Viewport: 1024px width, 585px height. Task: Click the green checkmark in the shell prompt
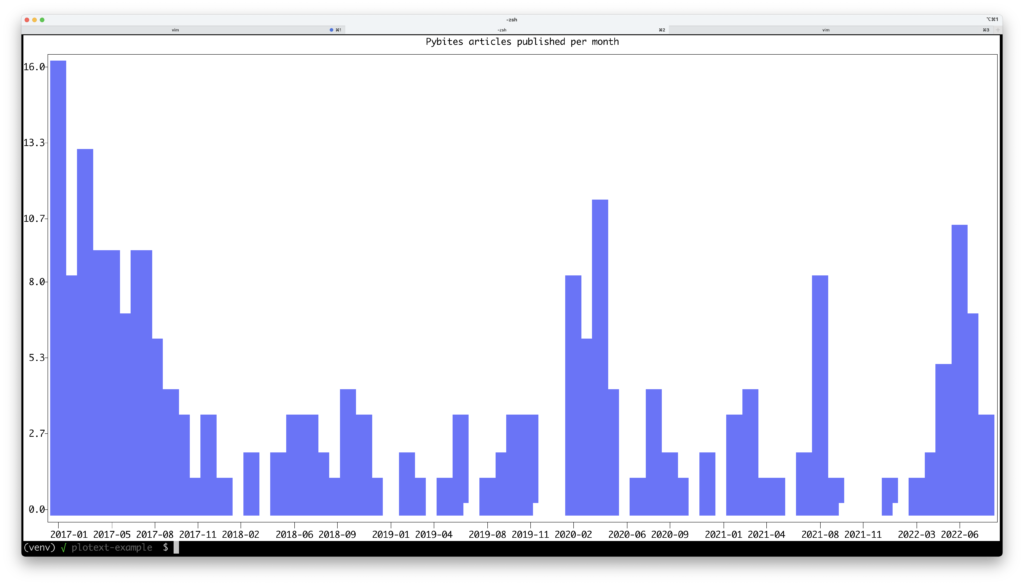pyautogui.click(x=62, y=547)
